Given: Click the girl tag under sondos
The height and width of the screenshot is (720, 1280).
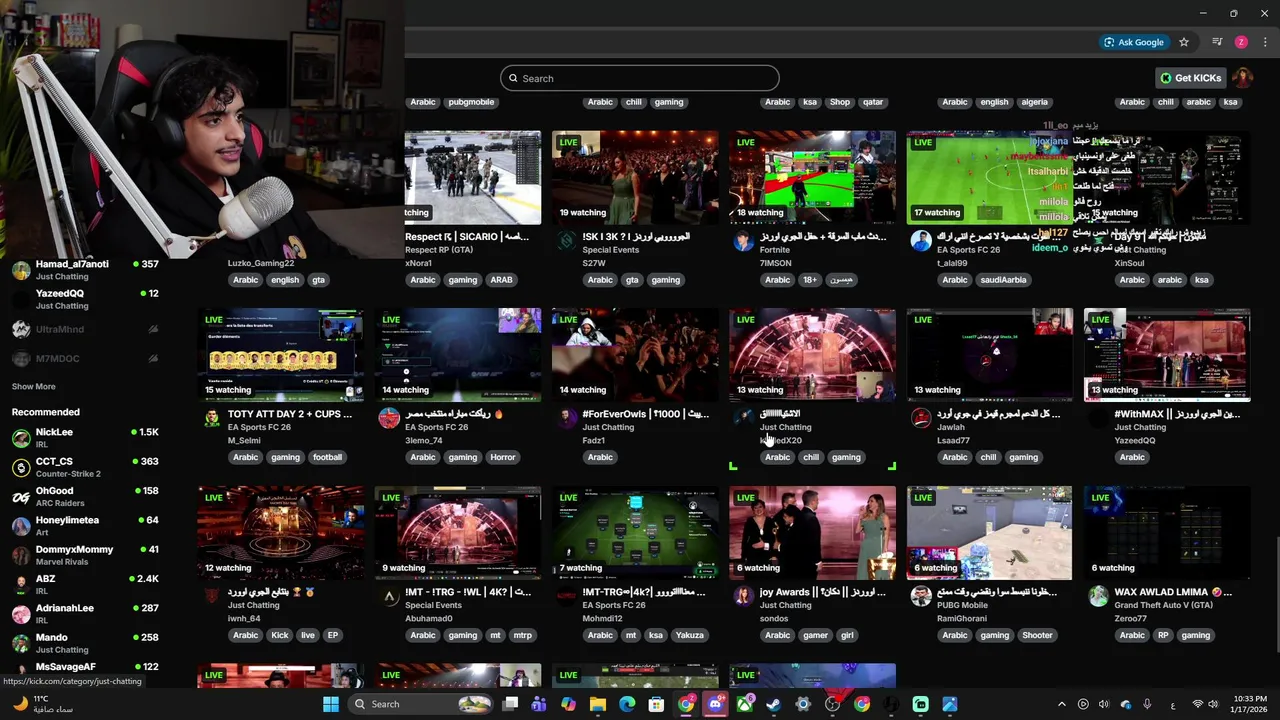Looking at the screenshot, I should (x=847, y=635).
